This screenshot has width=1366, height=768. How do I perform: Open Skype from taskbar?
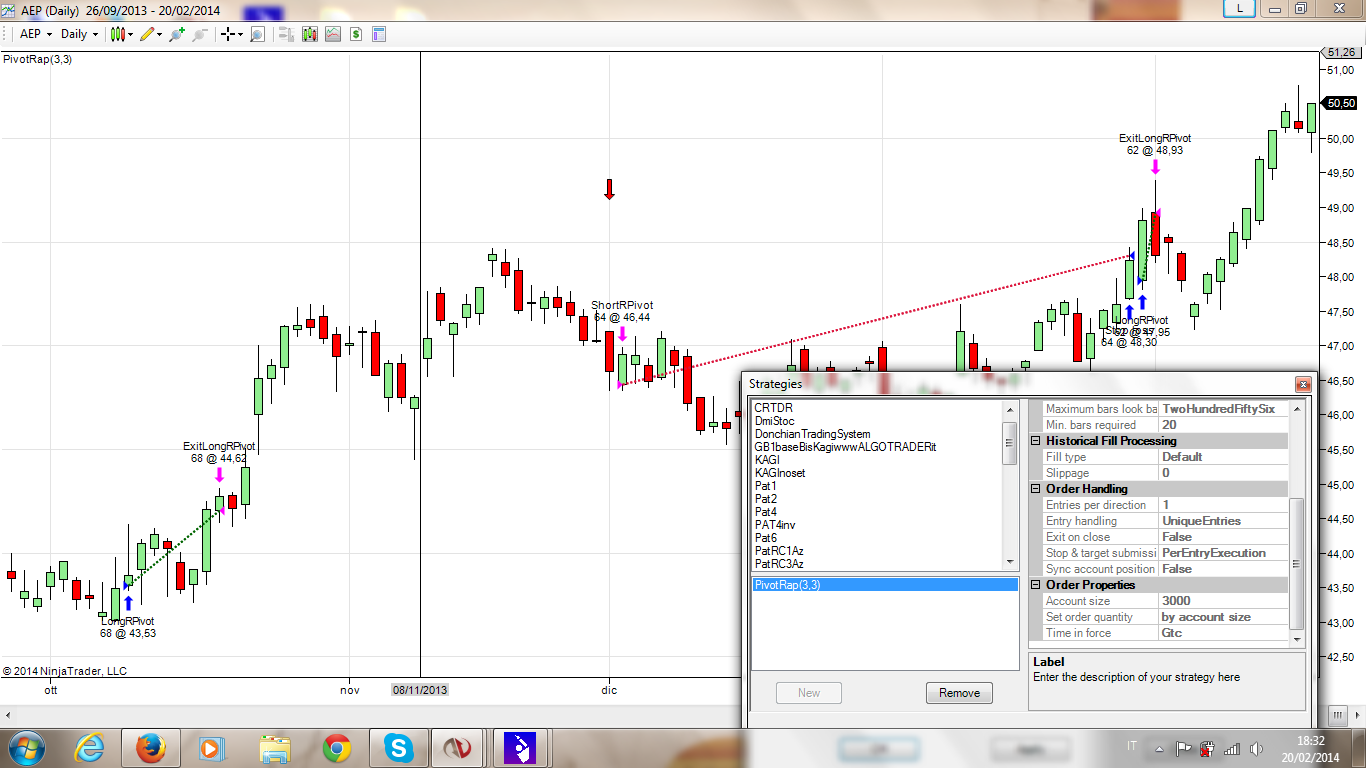click(x=398, y=748)
